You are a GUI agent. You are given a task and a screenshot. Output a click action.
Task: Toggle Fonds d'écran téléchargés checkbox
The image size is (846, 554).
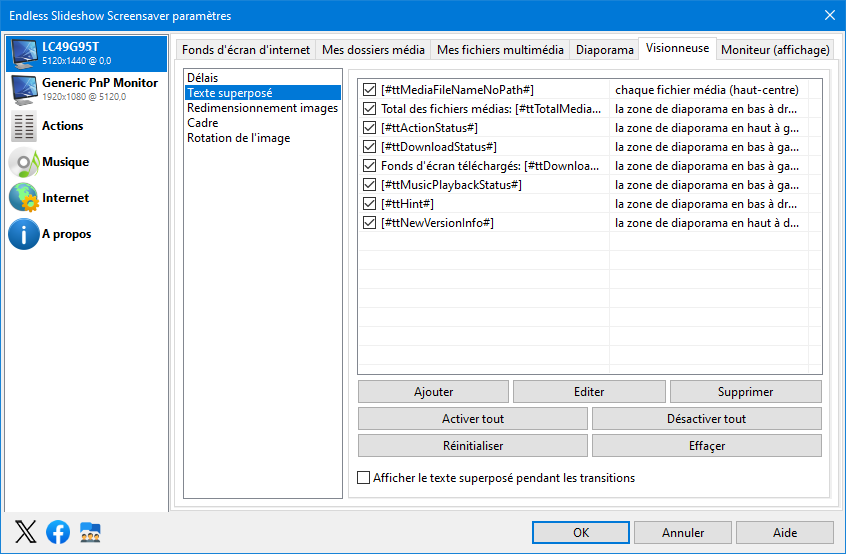click(370, 166)
